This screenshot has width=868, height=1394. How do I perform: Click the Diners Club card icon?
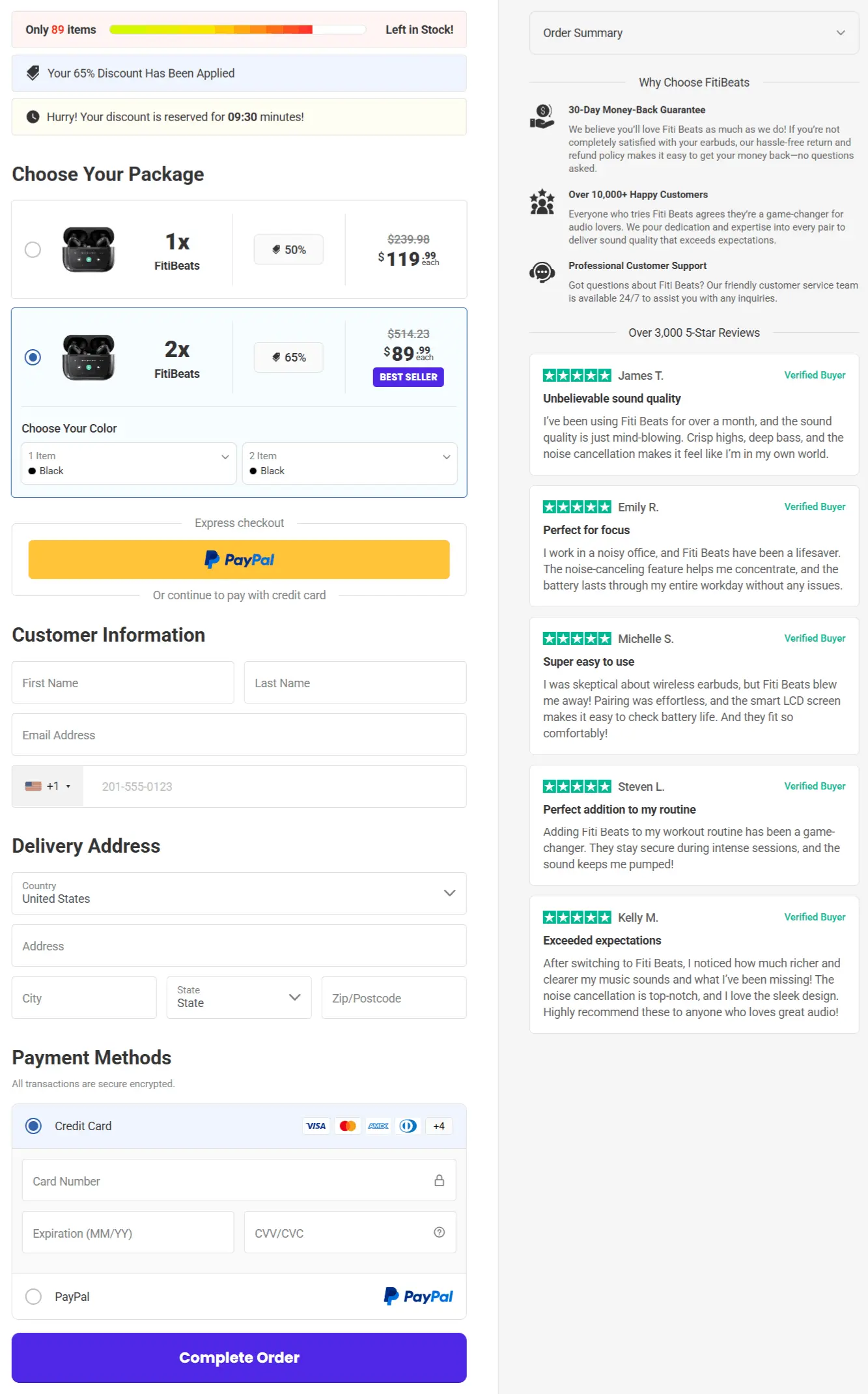(408, 1126)
